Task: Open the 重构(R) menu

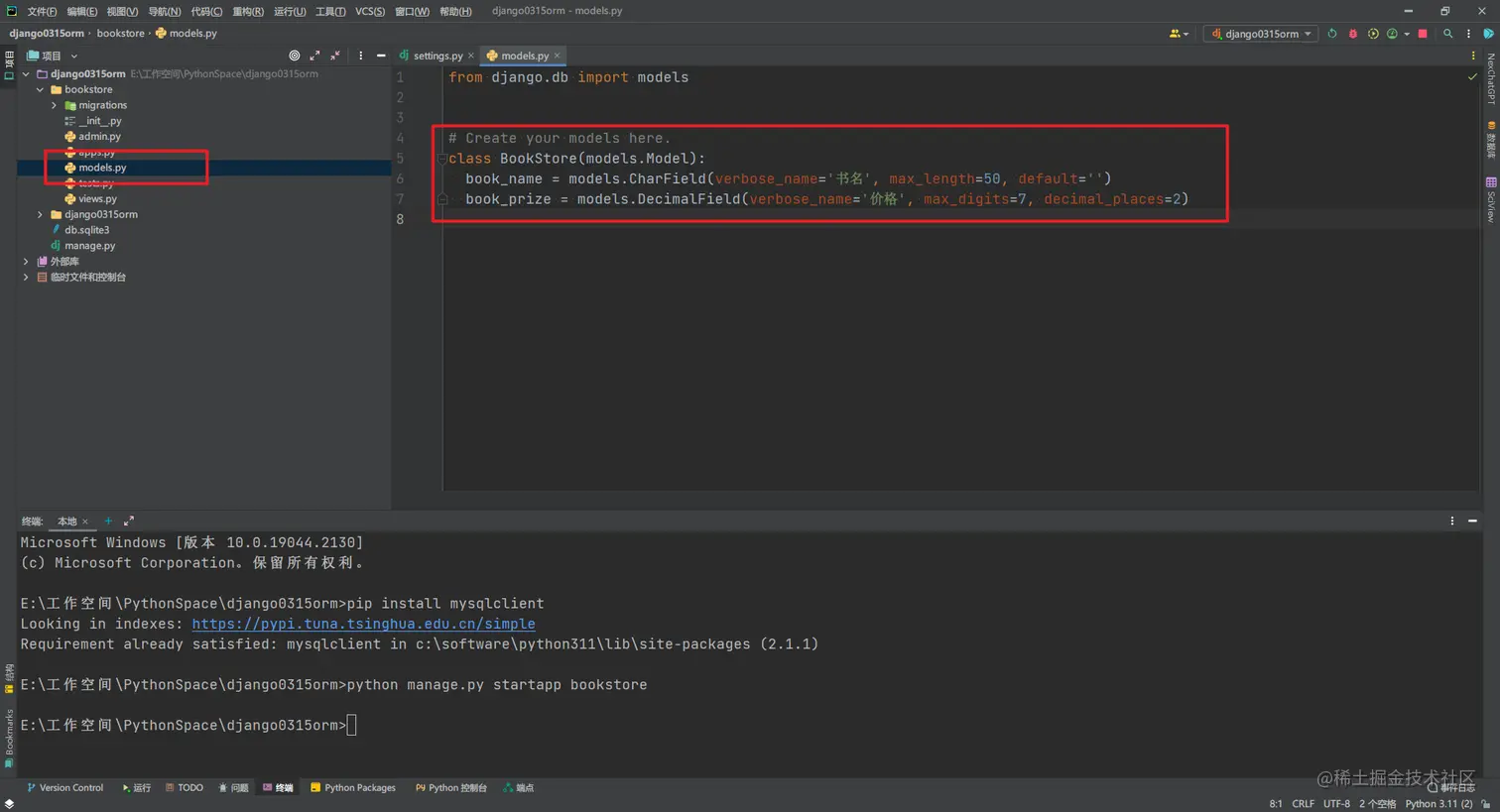Action: pos(248,11)
